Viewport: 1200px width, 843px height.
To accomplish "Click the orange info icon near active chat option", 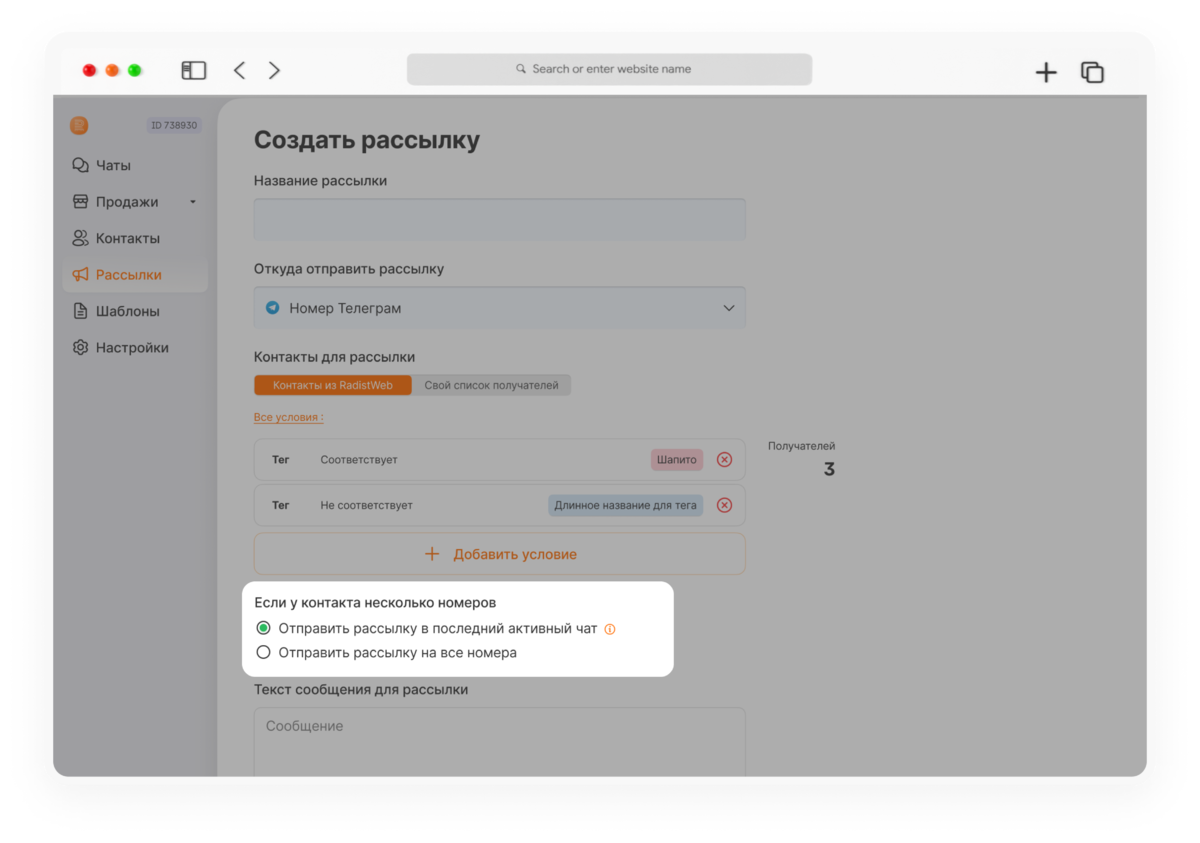I will tap(610, 629).
